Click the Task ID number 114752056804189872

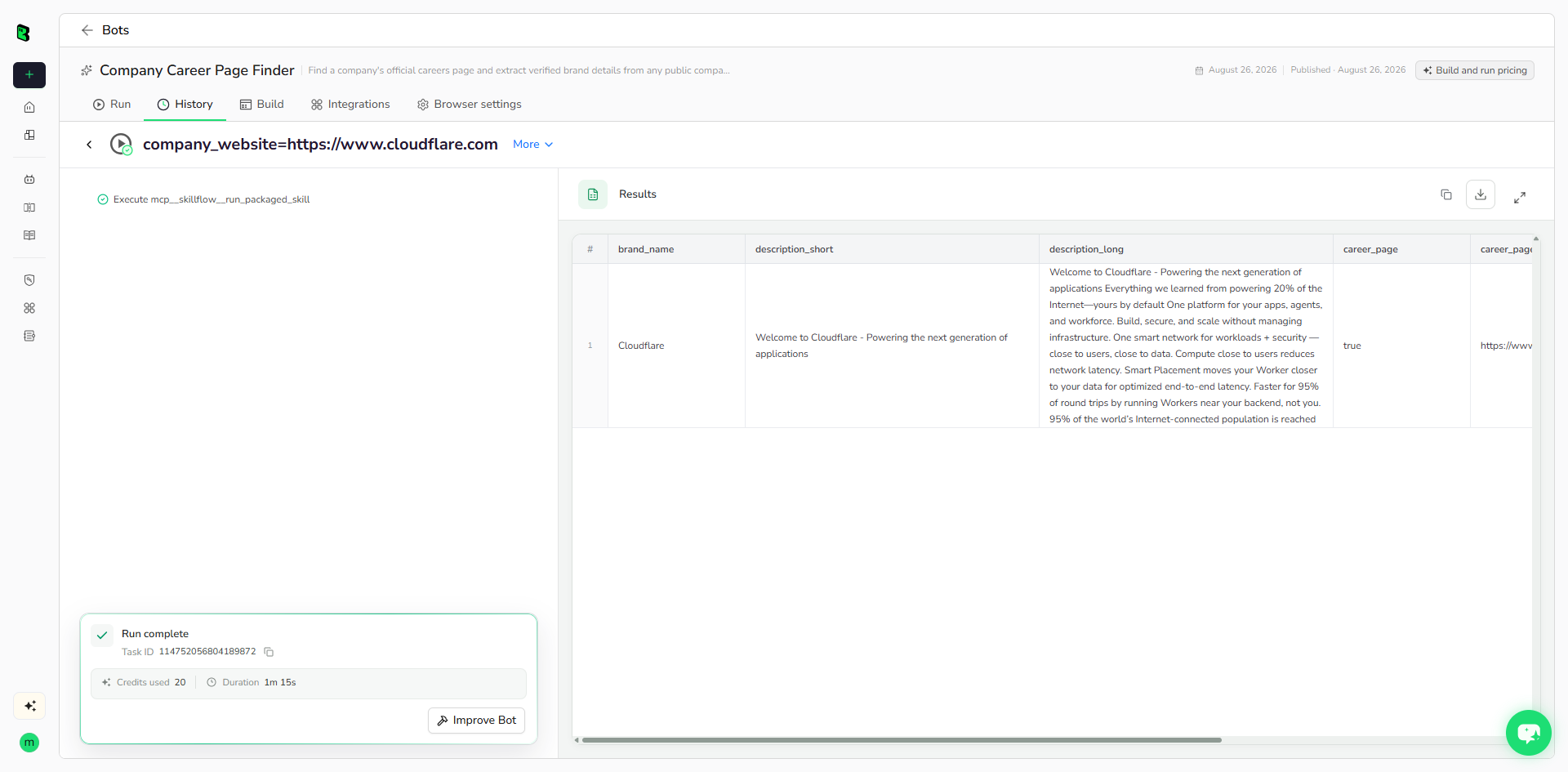(x=207, y=652)
